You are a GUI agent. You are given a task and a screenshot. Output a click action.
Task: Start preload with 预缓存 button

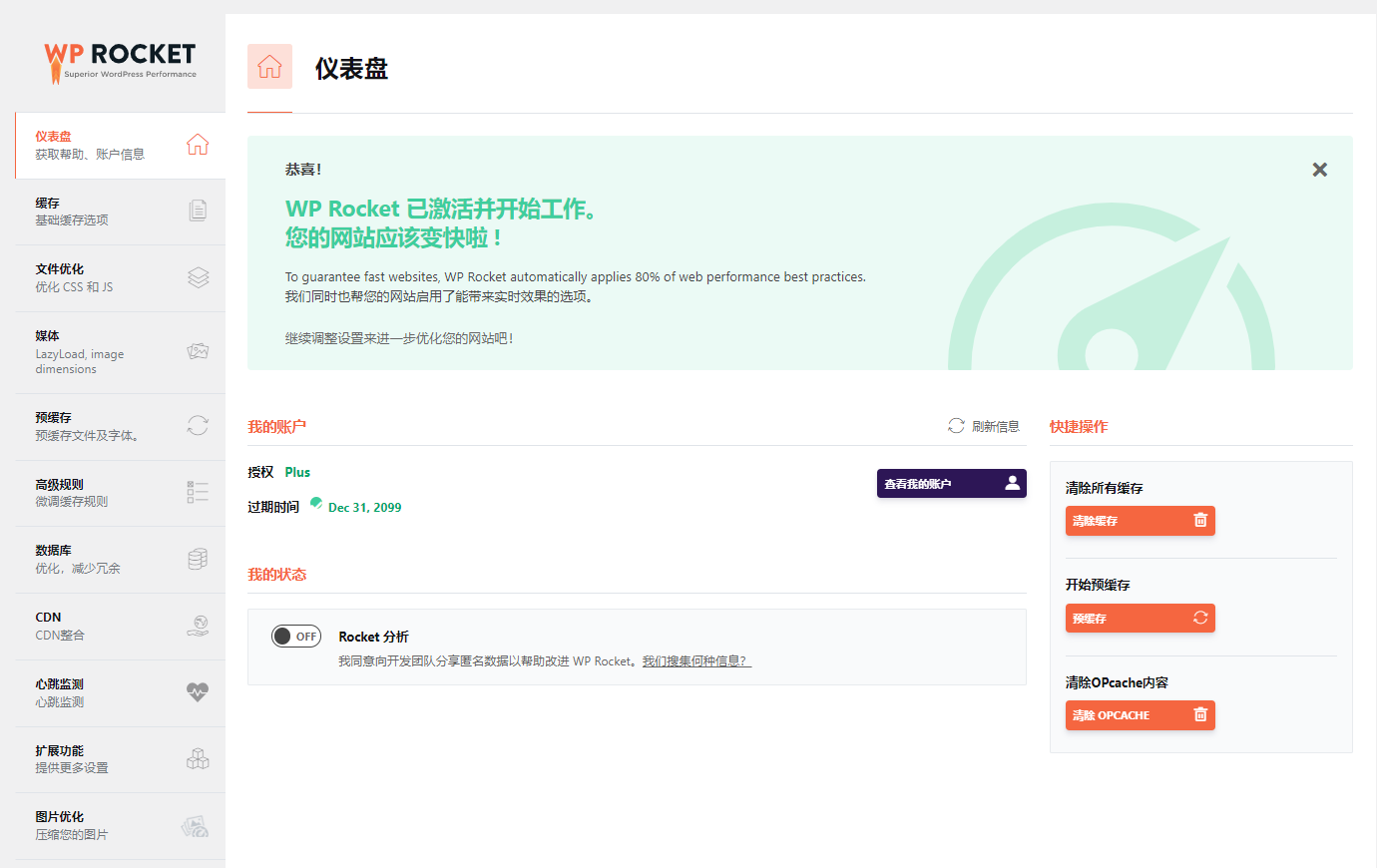pos(1140,618)
